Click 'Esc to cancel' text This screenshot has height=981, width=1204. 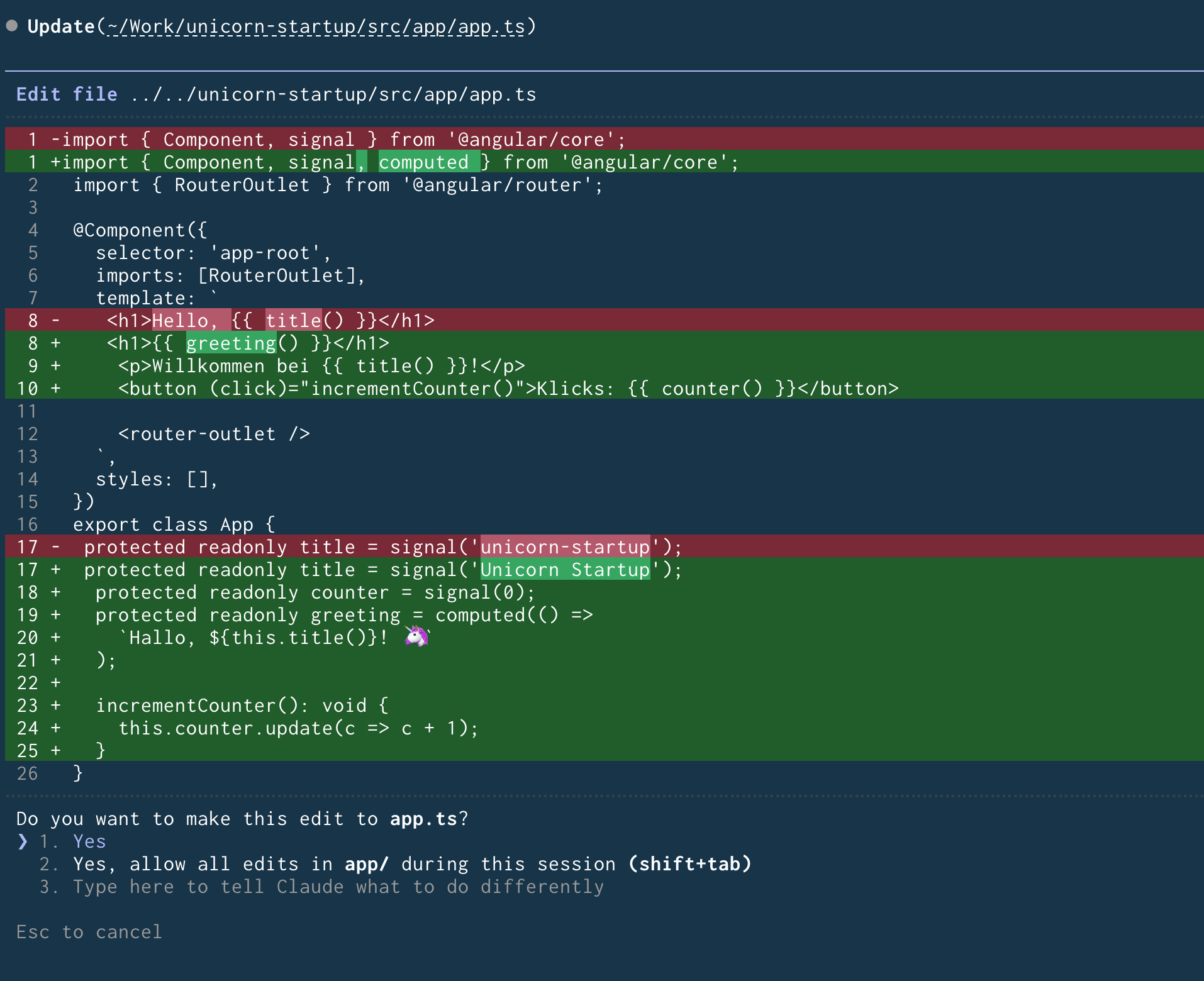click(x=88, y=931)
